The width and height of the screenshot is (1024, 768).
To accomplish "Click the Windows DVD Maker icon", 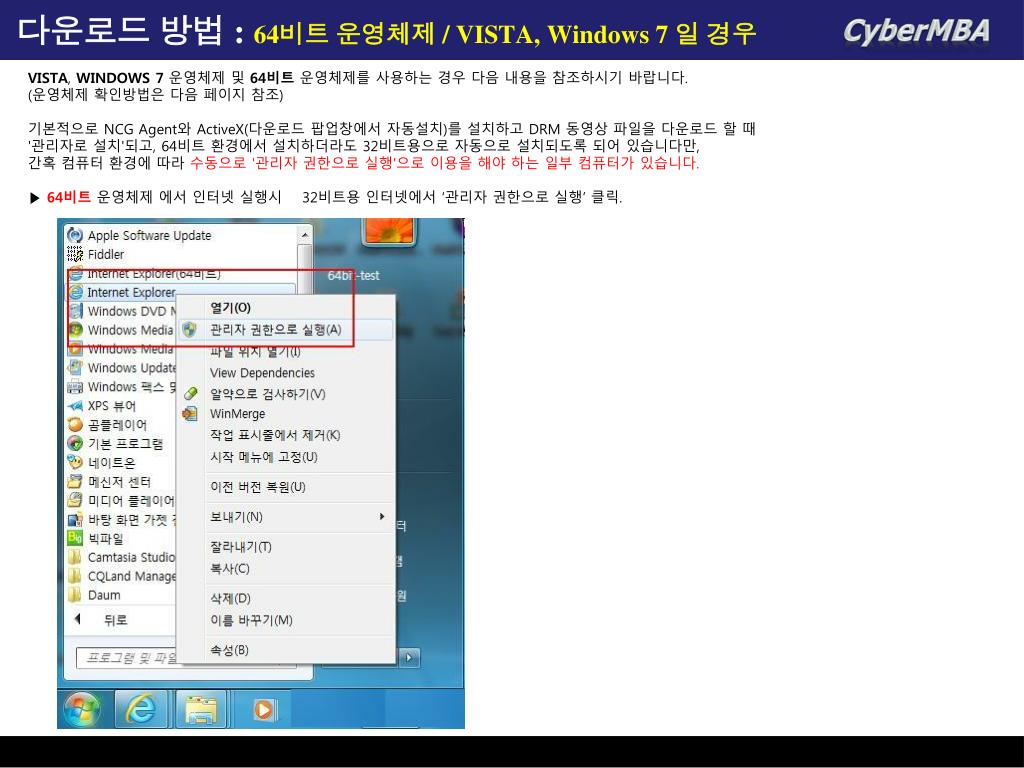I will click(x=76, y=311).
